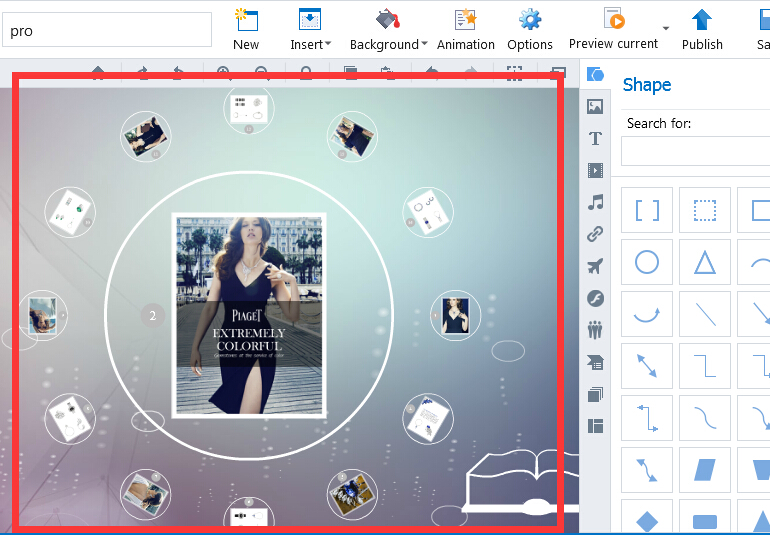770x535 pixels.
Task: Click the step number 2 badge
Action: pyautogui.click(x=153, y=315)
